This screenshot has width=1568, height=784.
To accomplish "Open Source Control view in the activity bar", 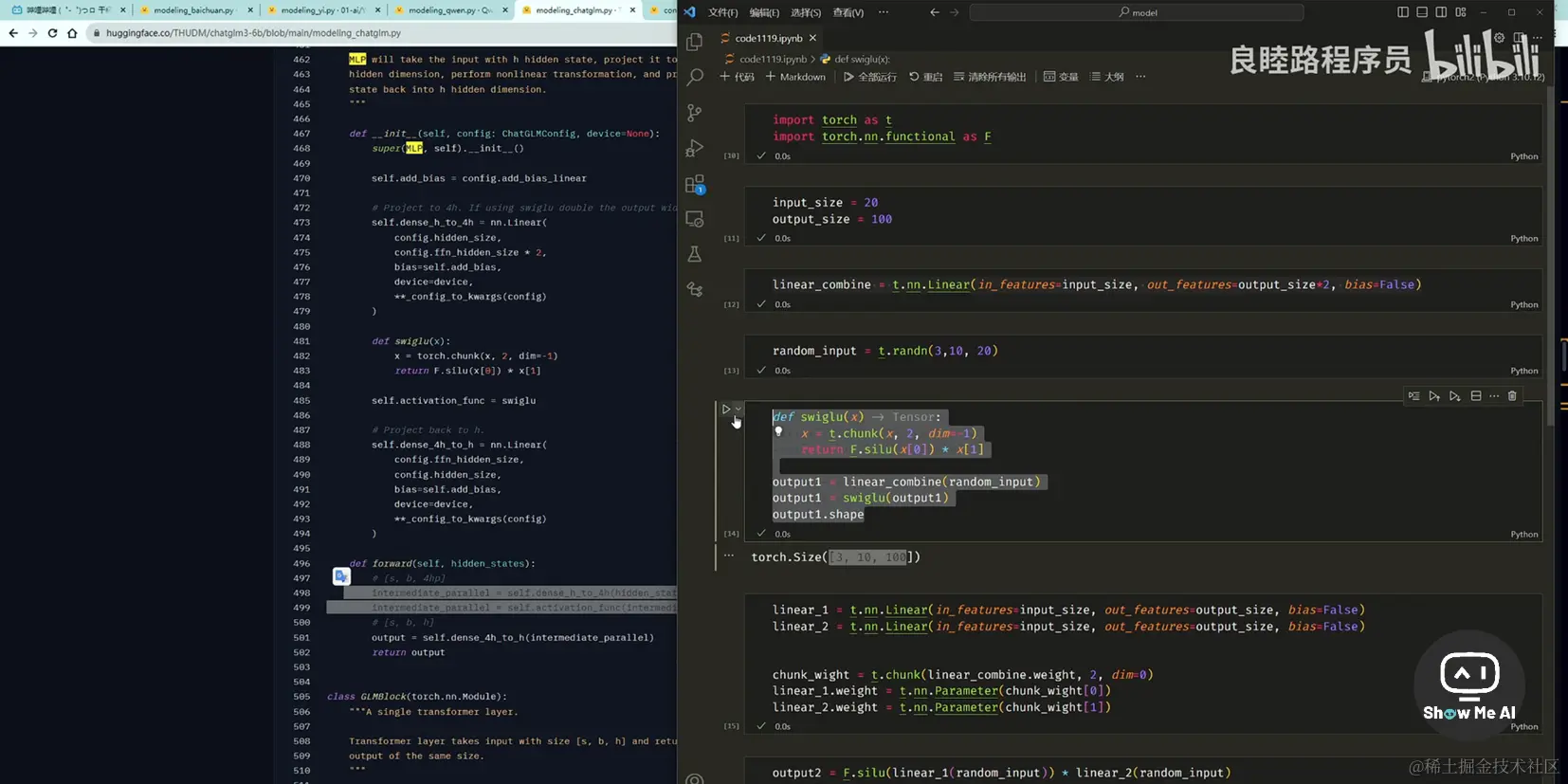I will [695, 113].
